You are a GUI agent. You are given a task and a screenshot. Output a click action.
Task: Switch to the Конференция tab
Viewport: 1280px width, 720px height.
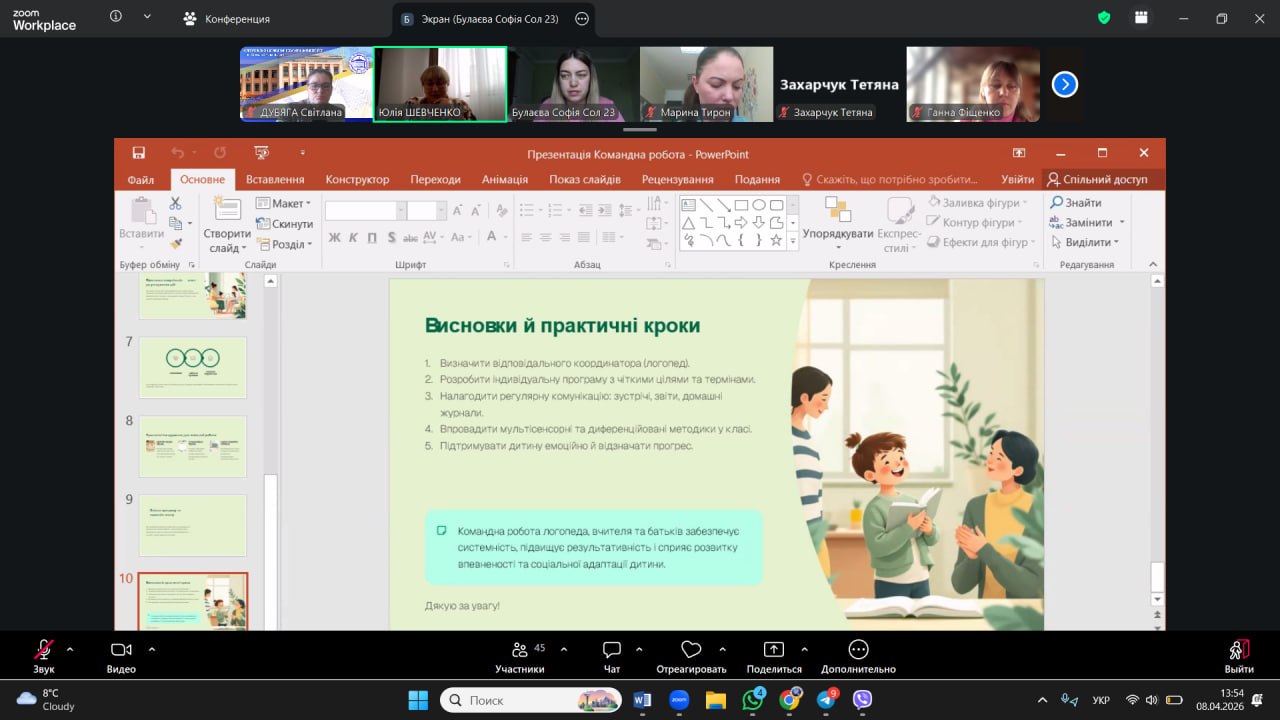pos(226,19)
